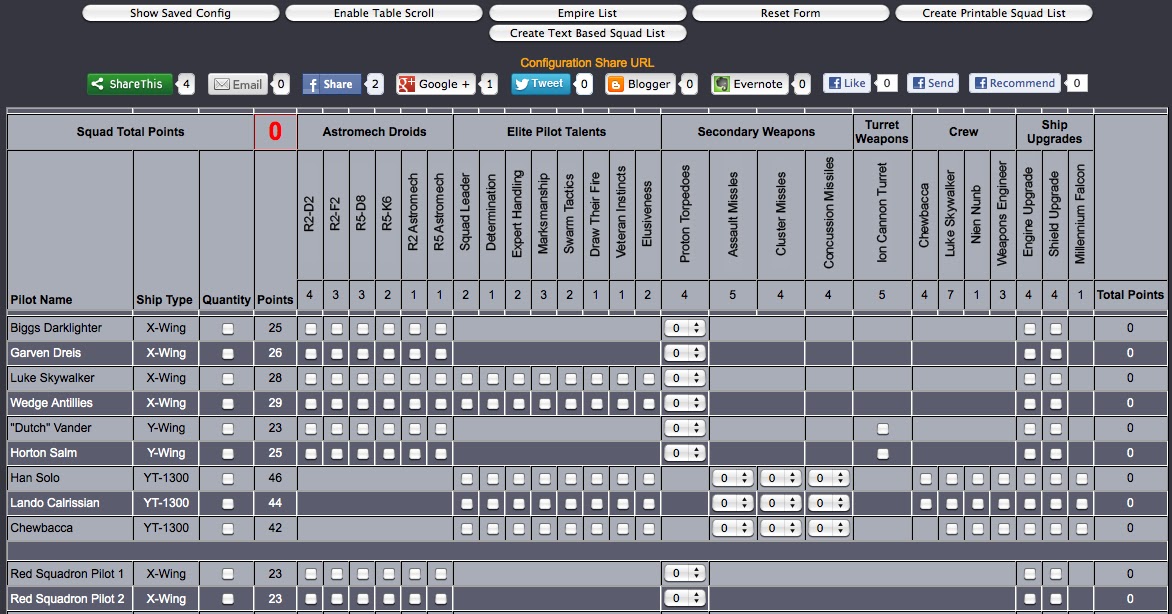
Task: Open Proton Torpedoes selector for Garven Dreis
Action: (685, 353)
